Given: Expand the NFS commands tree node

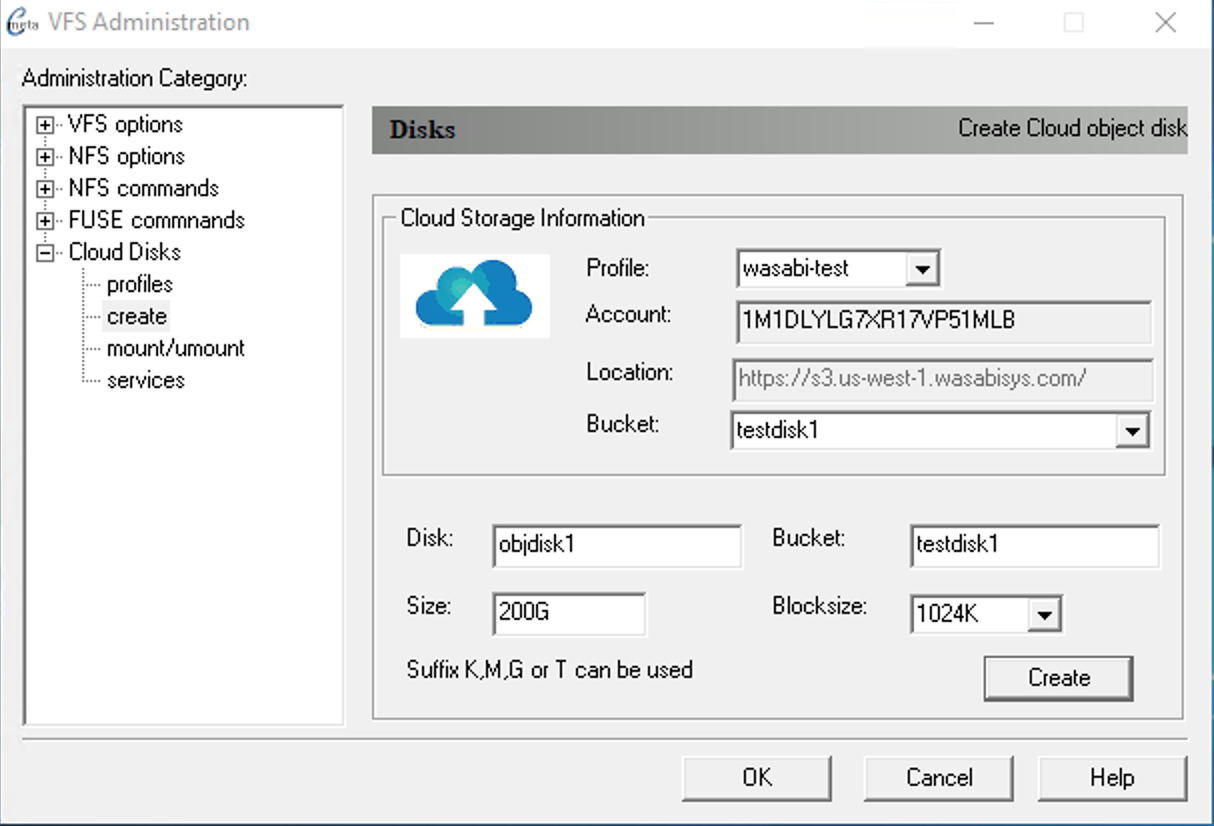Looking at the screenshot, I should point(45,189).
